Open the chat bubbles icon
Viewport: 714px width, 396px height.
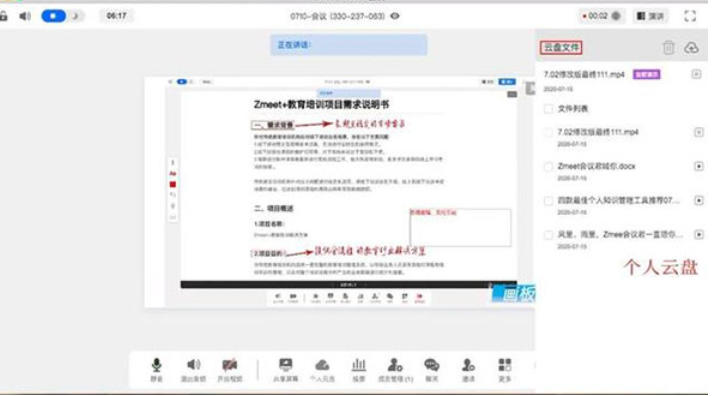[432, 365]
